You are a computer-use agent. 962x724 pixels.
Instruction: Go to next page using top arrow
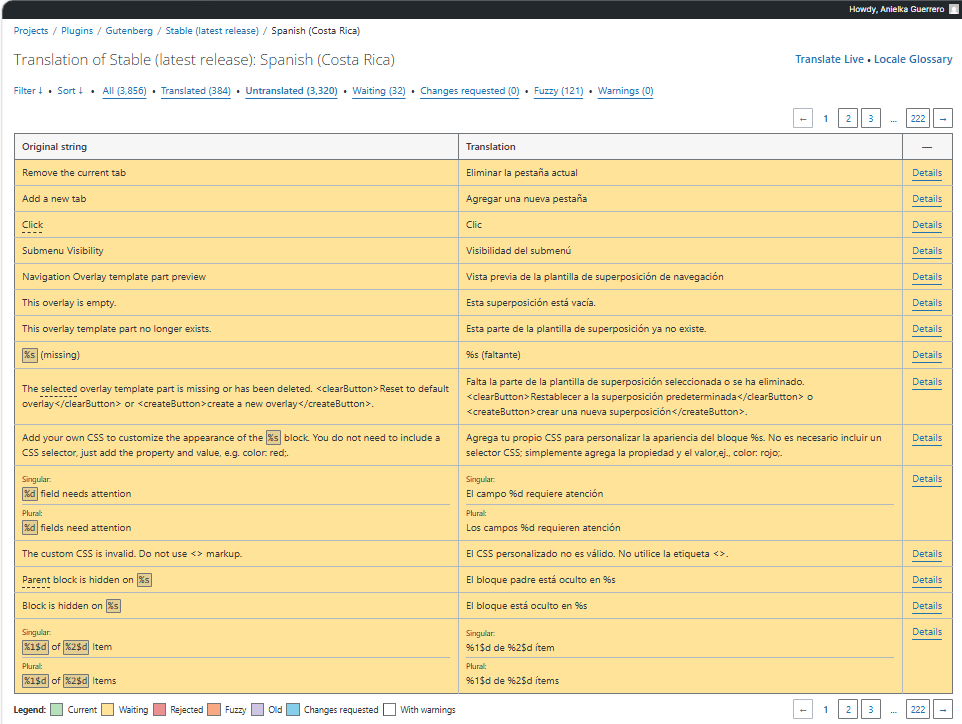click(x=942, y=119)
